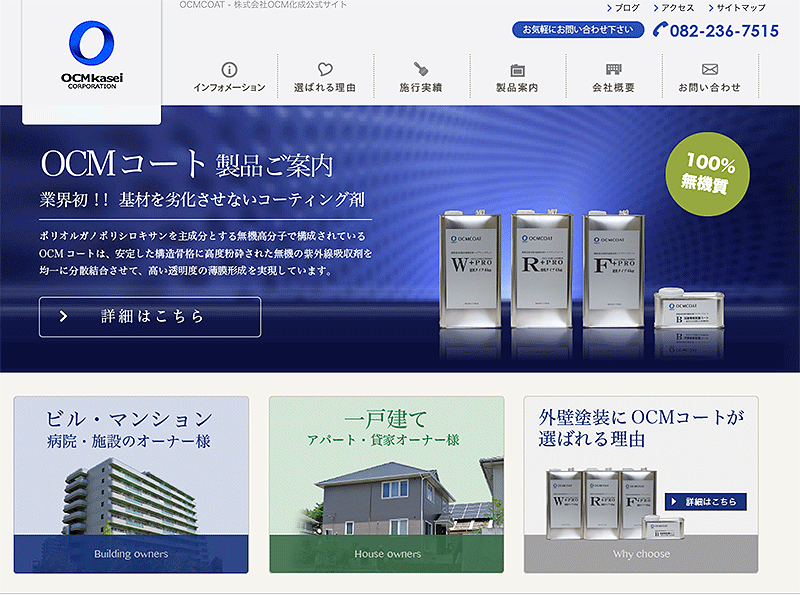Open the アクセス link

tap(673, 8)
